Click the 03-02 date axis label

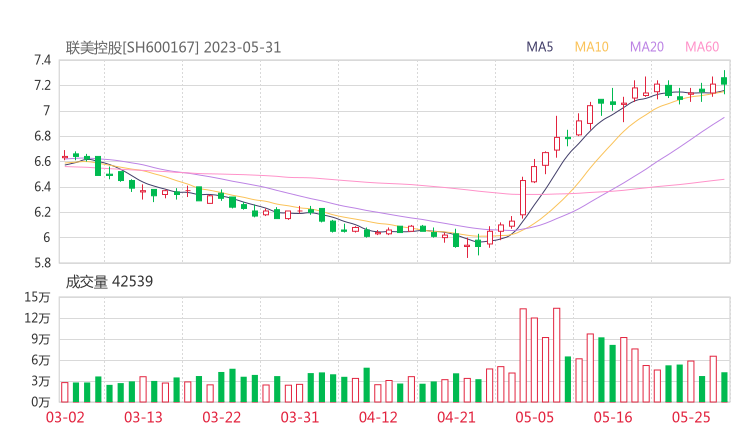pyautogui.click(x=65, y=417)
